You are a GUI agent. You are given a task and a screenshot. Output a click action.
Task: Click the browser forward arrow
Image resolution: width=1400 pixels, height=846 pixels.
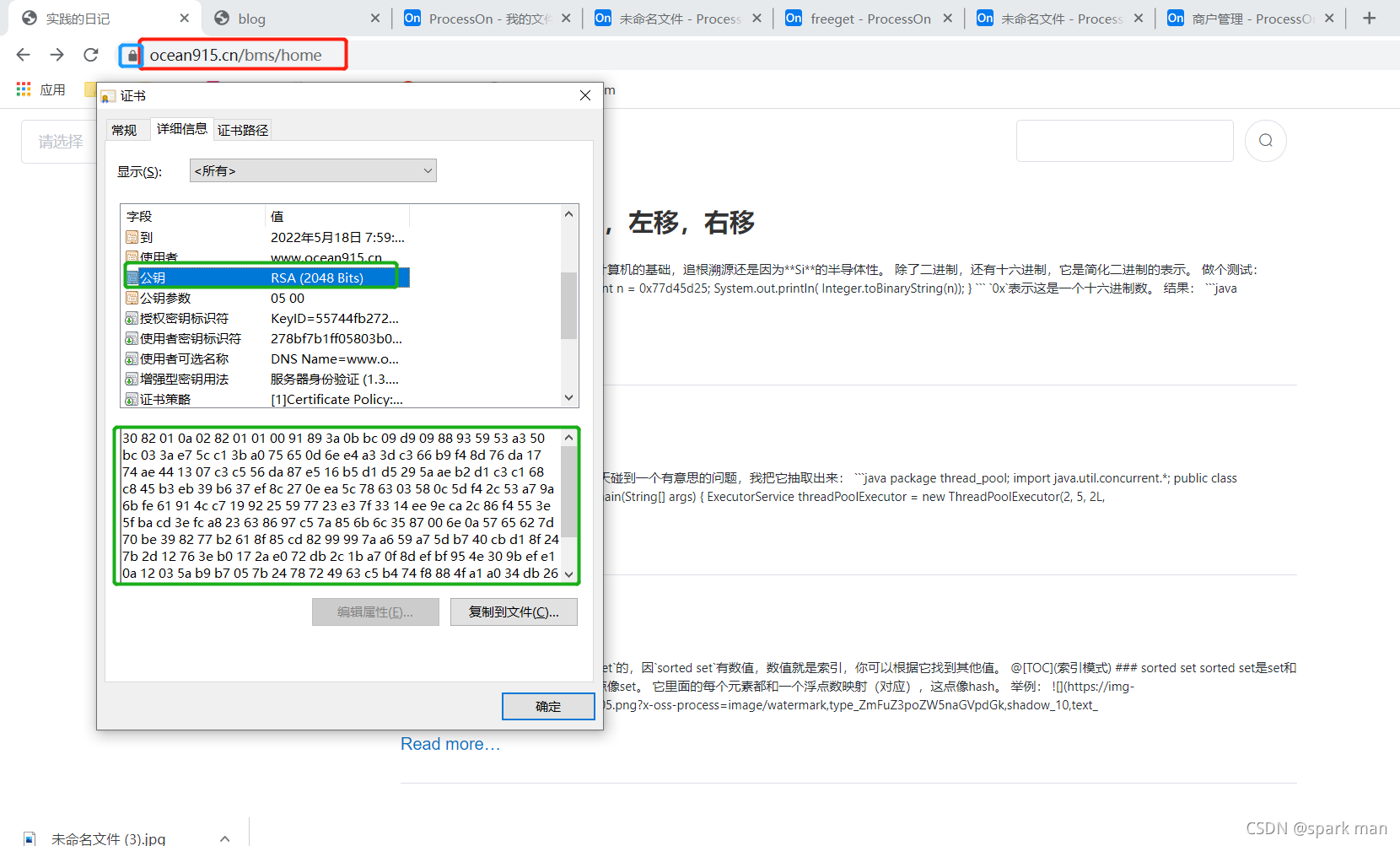point(57,55)
